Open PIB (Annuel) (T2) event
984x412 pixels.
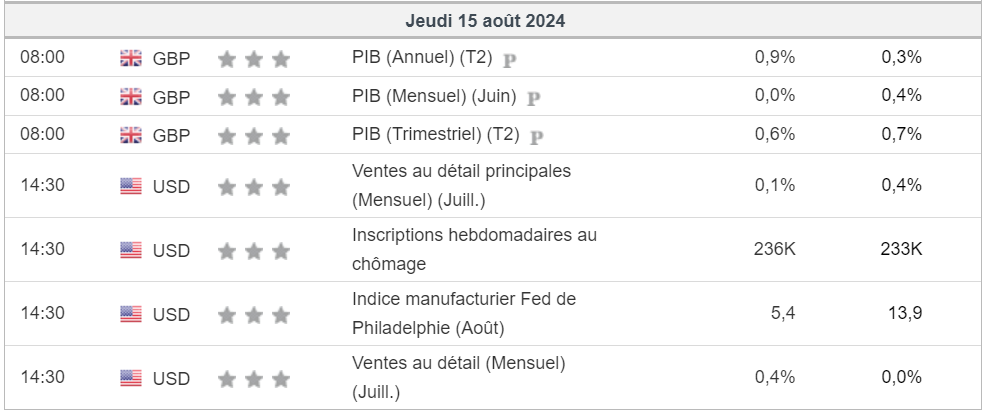point(422,58)
